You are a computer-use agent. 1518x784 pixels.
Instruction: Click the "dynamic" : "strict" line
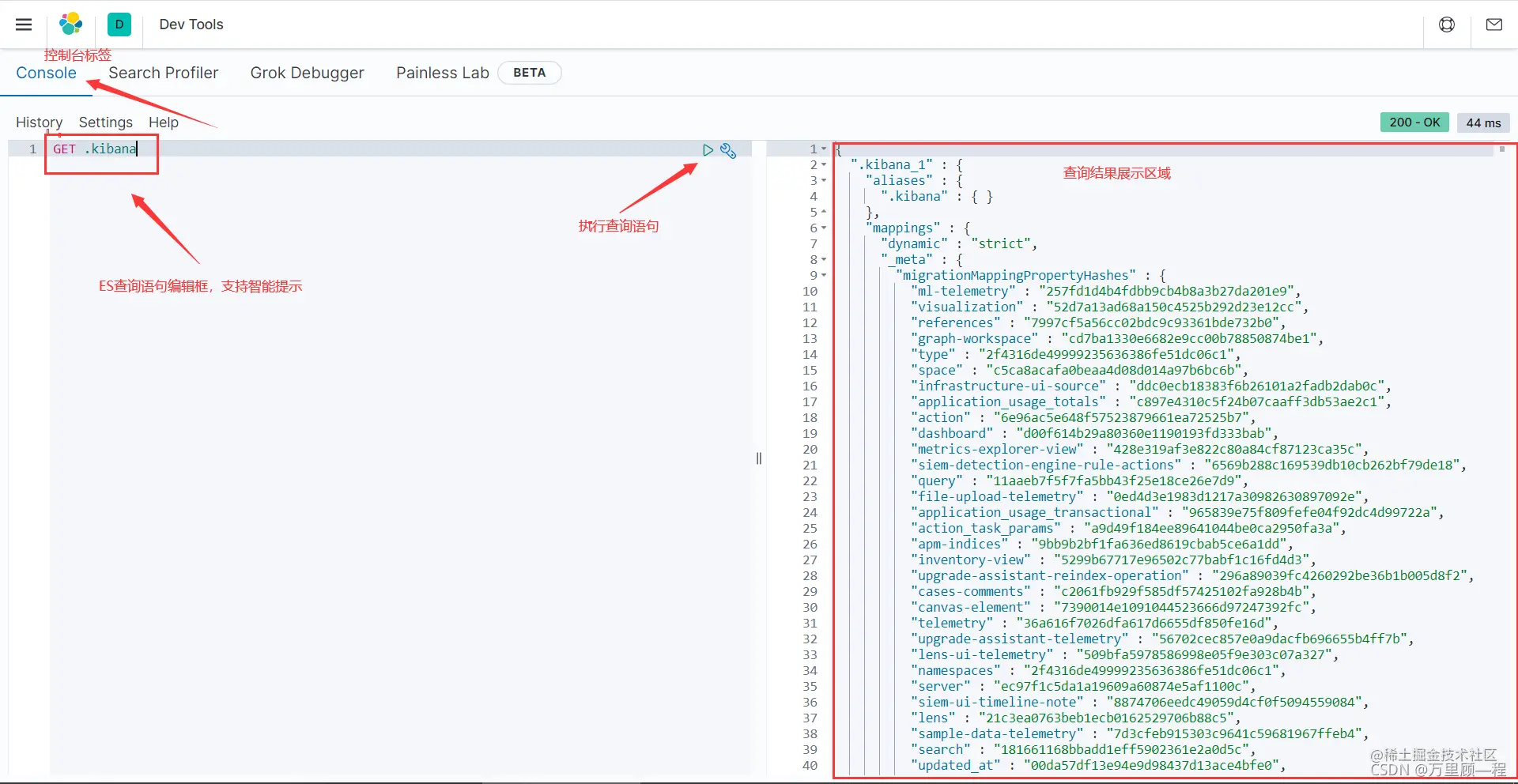click(959, 243)
